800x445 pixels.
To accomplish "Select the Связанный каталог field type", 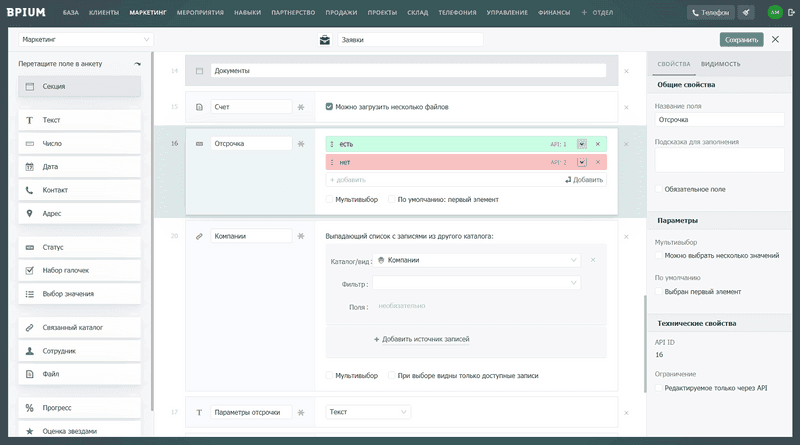I will click(x=80, y=328).
